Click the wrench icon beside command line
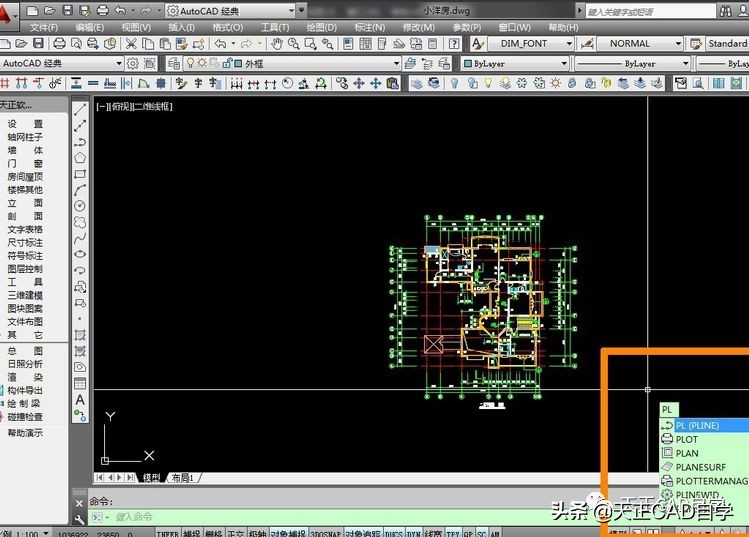The width and height of the screenshot is (749, 537). (x=79, y=519)
